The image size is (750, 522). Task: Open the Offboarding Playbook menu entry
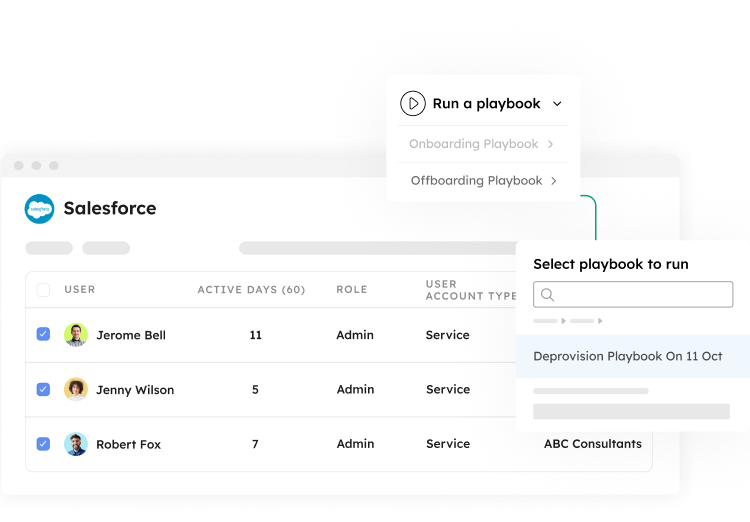click(483, 181)
